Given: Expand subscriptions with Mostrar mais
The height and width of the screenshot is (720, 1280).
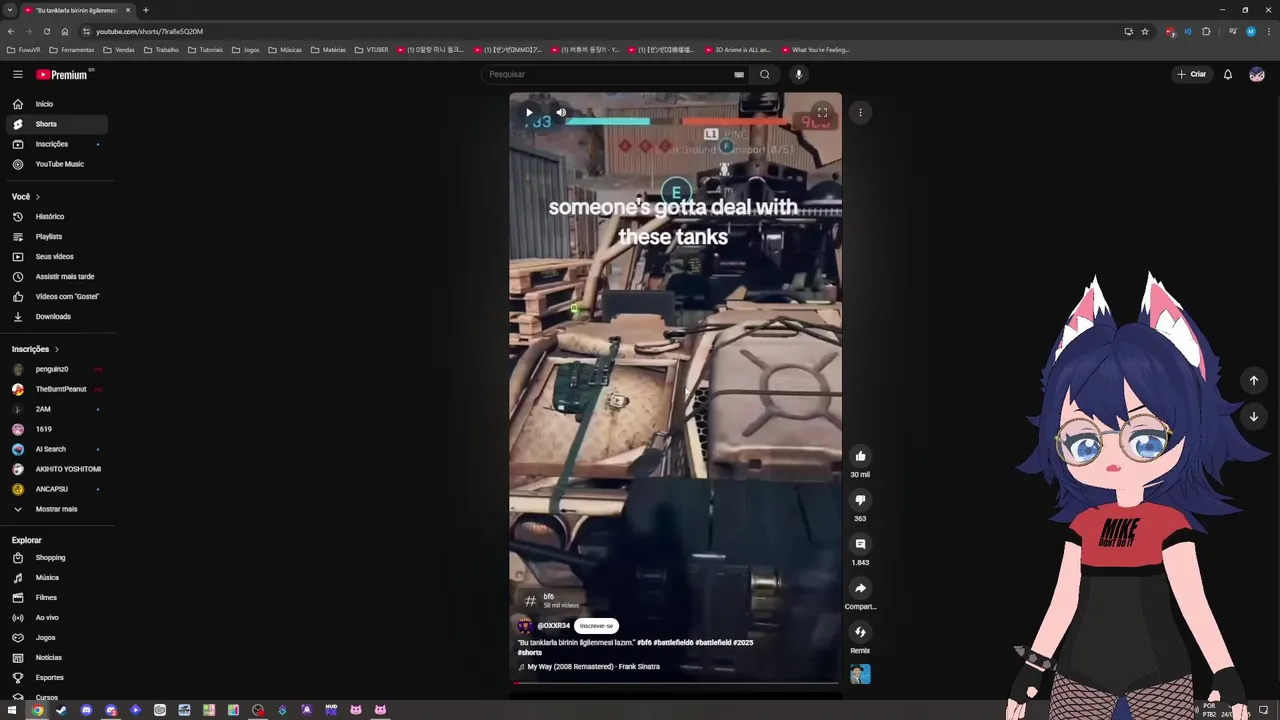Looking at the screenshot, I should (x=57, y=509).
